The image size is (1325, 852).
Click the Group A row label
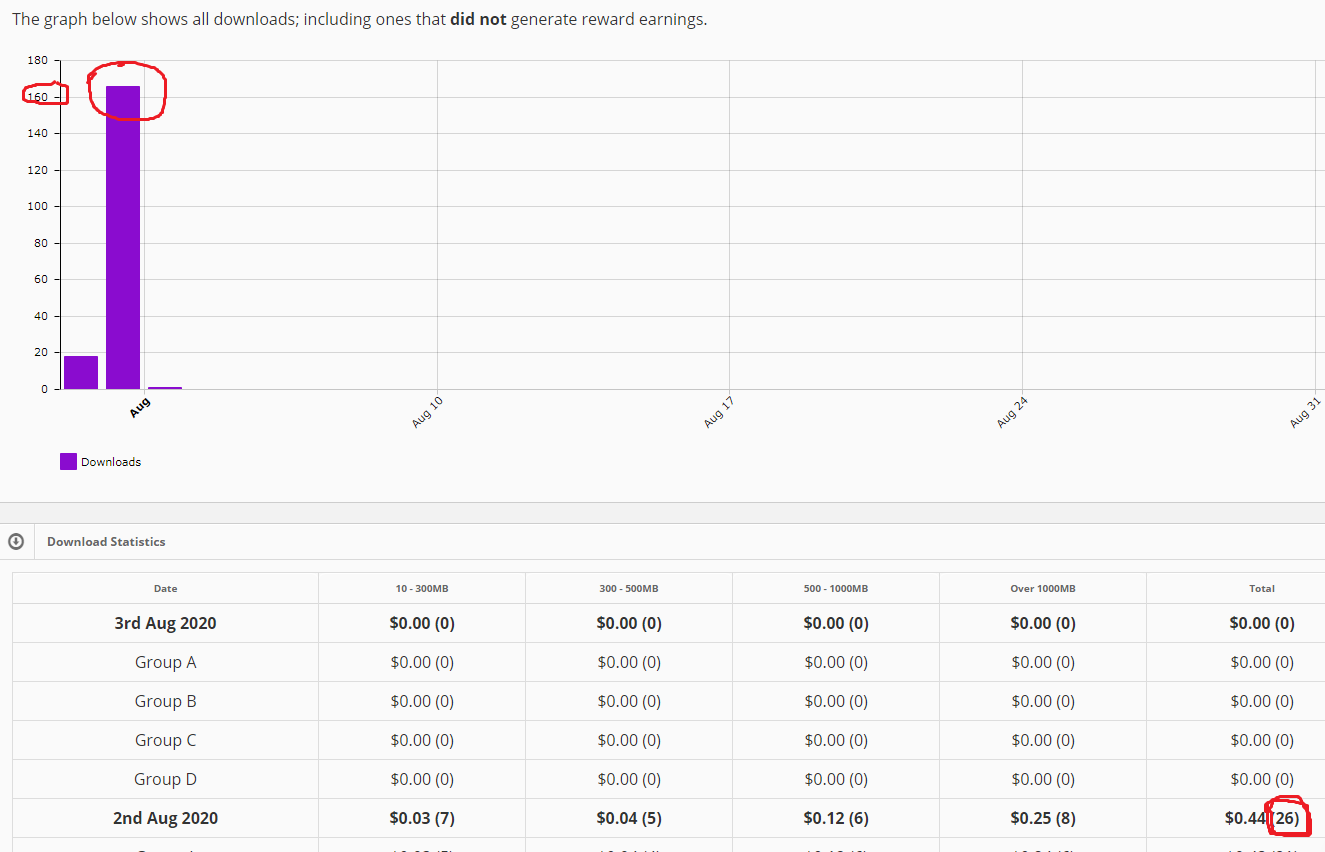click(x=165, y=662)
